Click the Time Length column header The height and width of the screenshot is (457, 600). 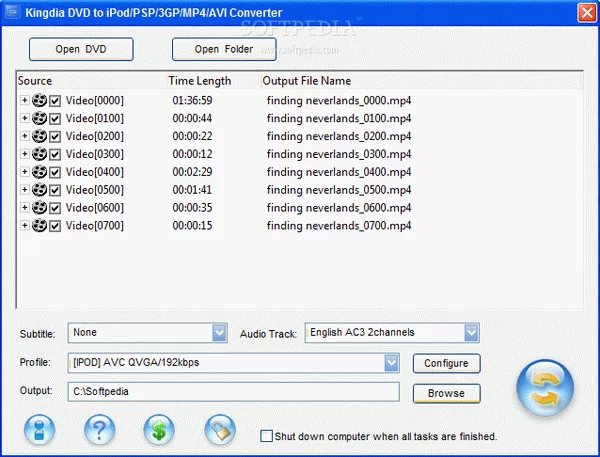point(200,81)
